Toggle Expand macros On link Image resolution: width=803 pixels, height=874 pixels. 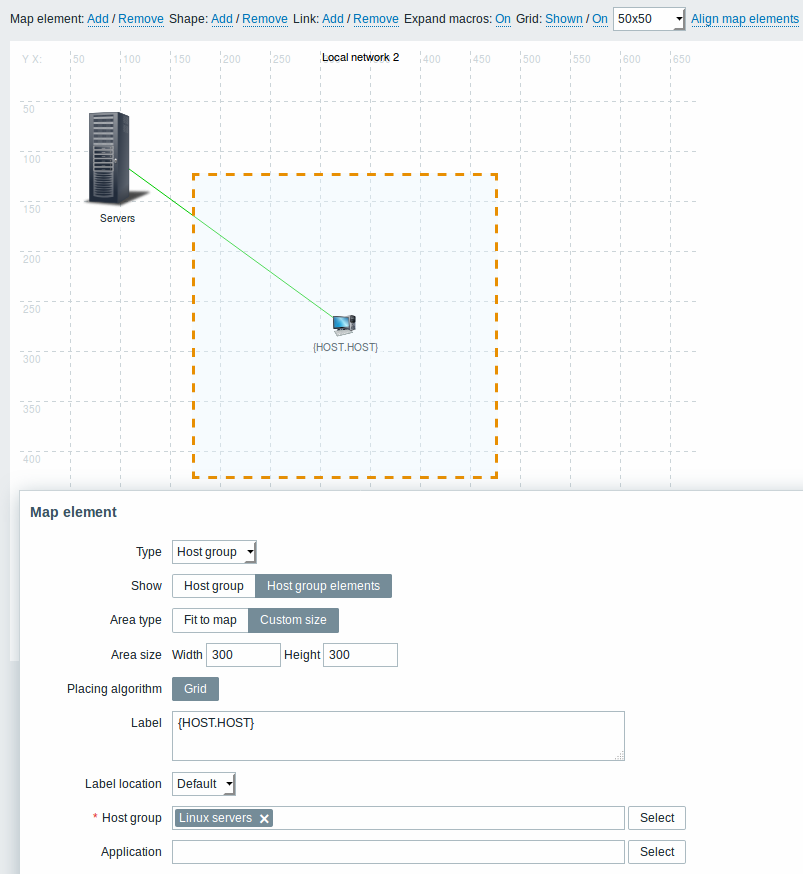[503, 19]
